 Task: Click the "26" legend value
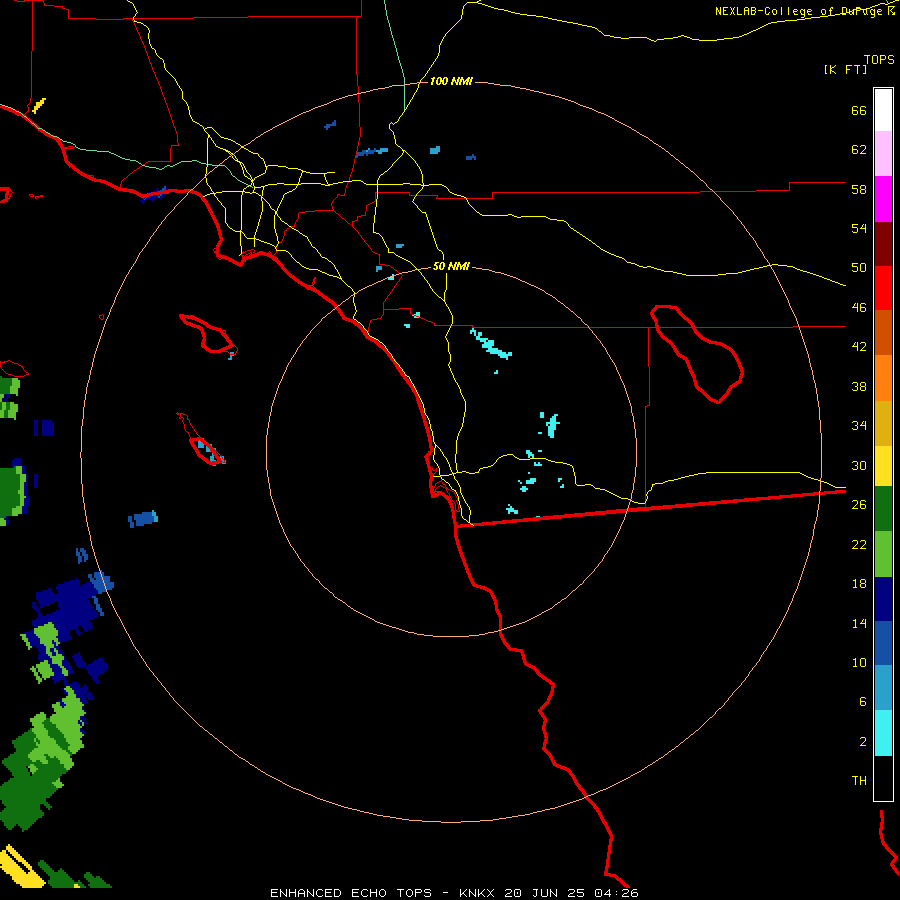click(859, 505)
